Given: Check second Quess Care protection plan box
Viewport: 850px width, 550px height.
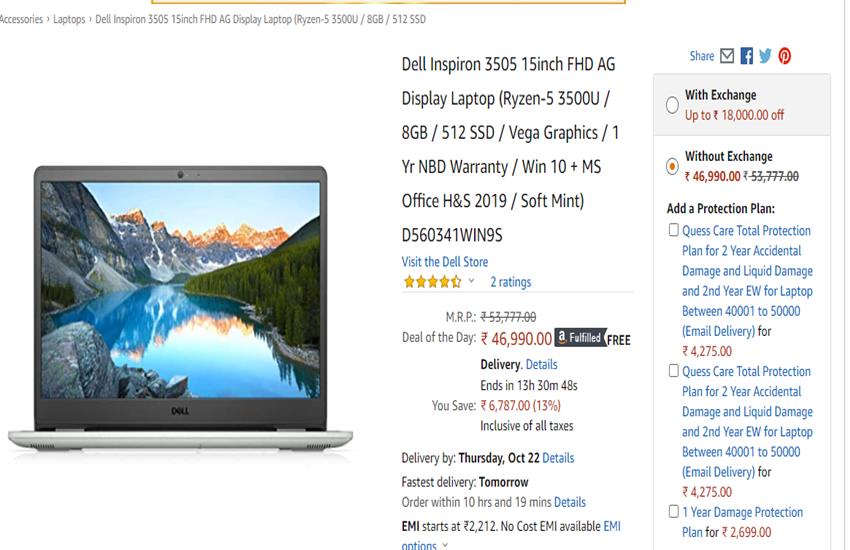Looking at the screenshot, I should coord(673,371).
